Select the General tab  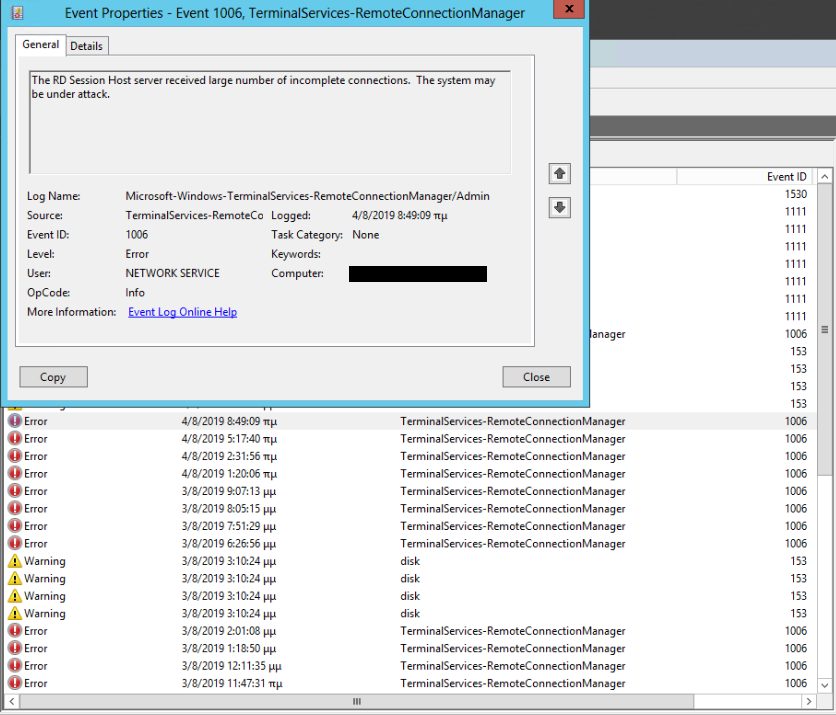[x=41, y=44]
